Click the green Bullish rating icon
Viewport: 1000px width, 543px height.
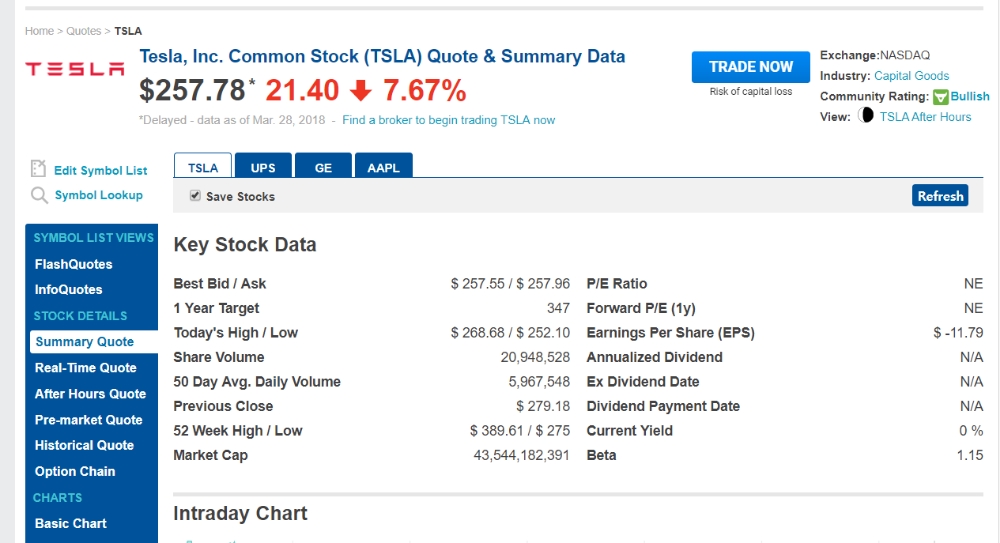point(940,97)
